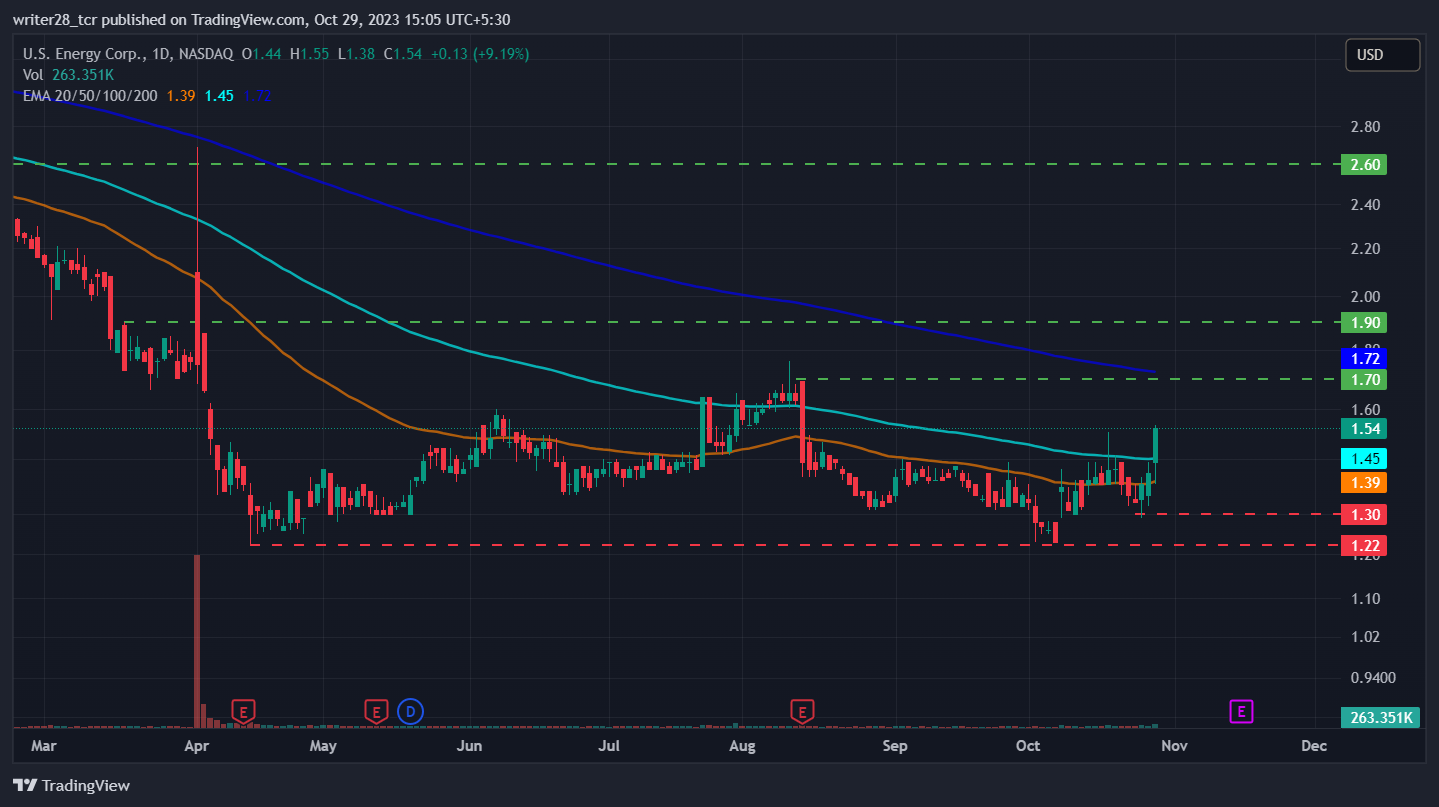Click the Nov label on time axis
Image resolution: width=1439 pixels, height=807 pixels.
pos(1174,746)
